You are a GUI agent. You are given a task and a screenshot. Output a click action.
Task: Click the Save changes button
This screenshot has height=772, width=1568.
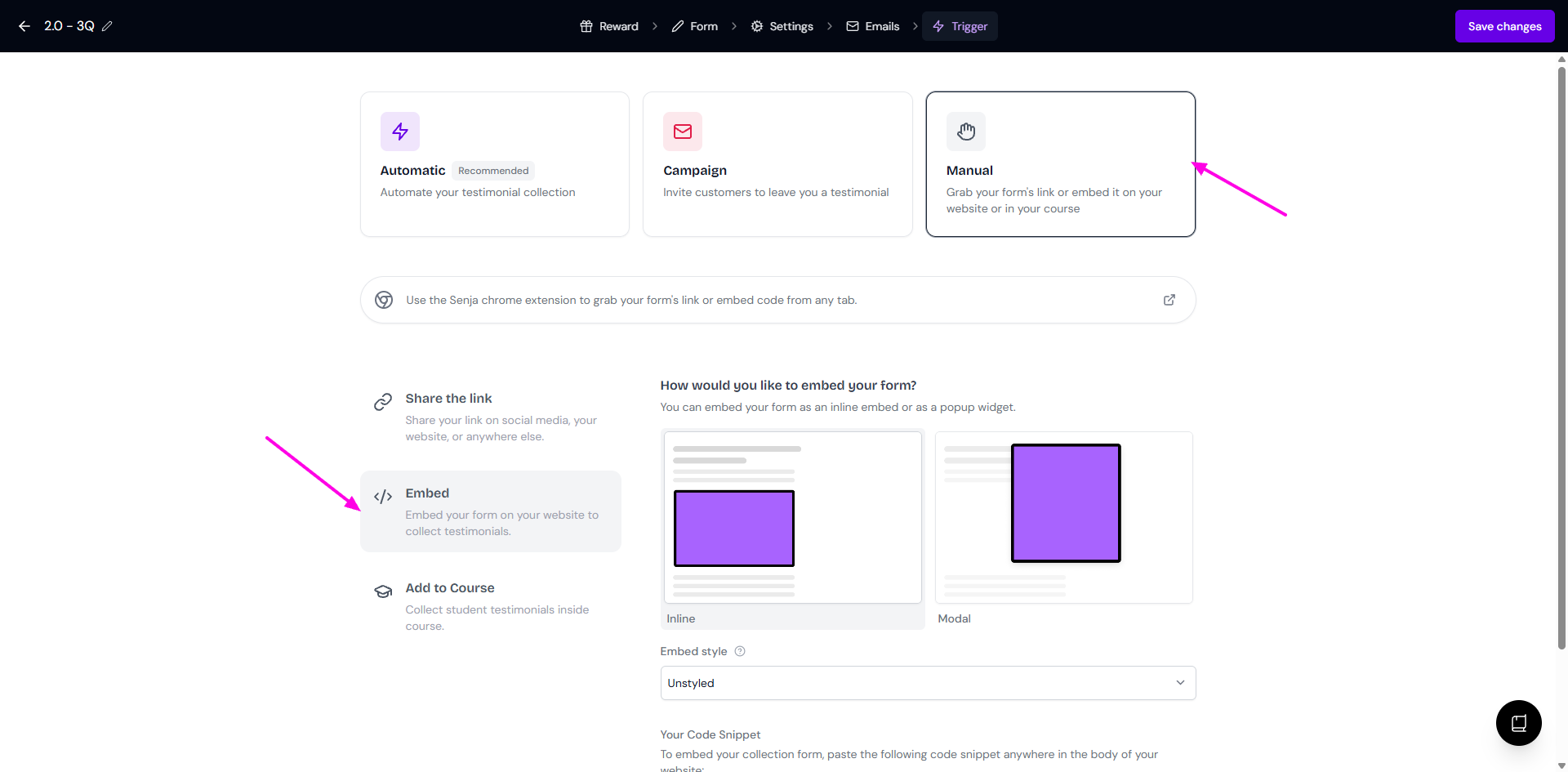(1504, 26)
